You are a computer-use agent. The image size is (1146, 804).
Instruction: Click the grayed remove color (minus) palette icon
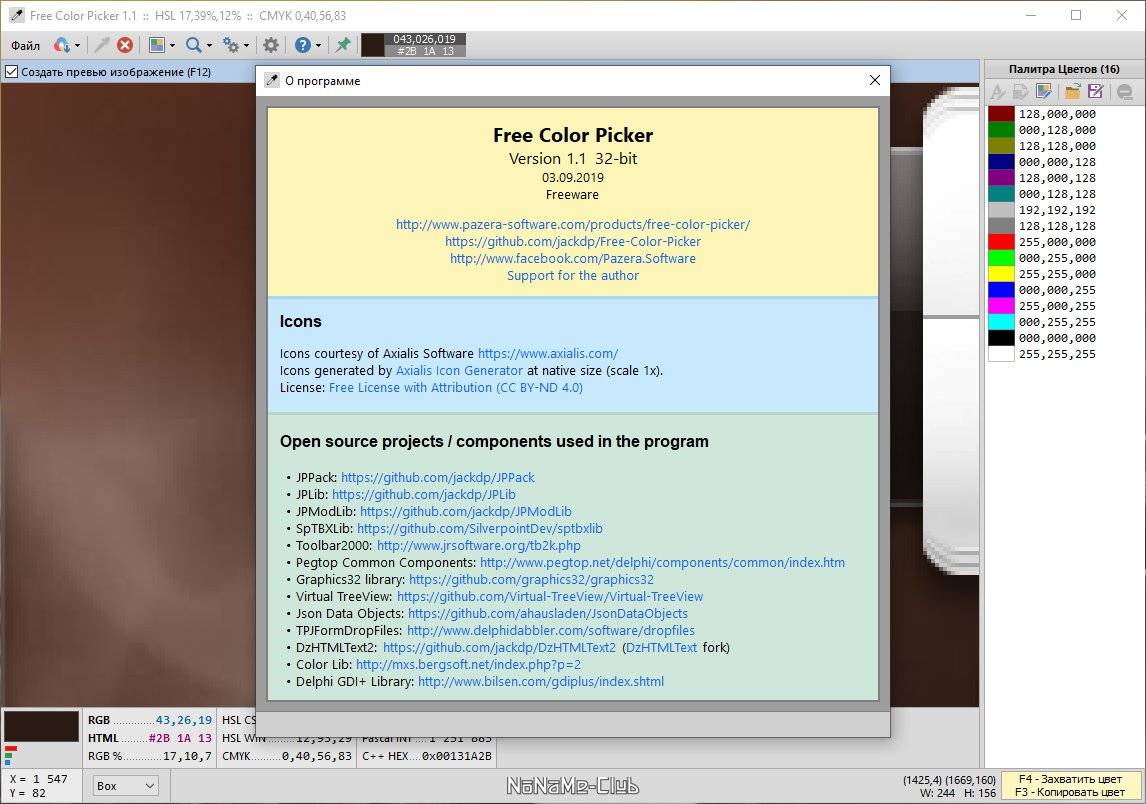tap(1125, 91)
